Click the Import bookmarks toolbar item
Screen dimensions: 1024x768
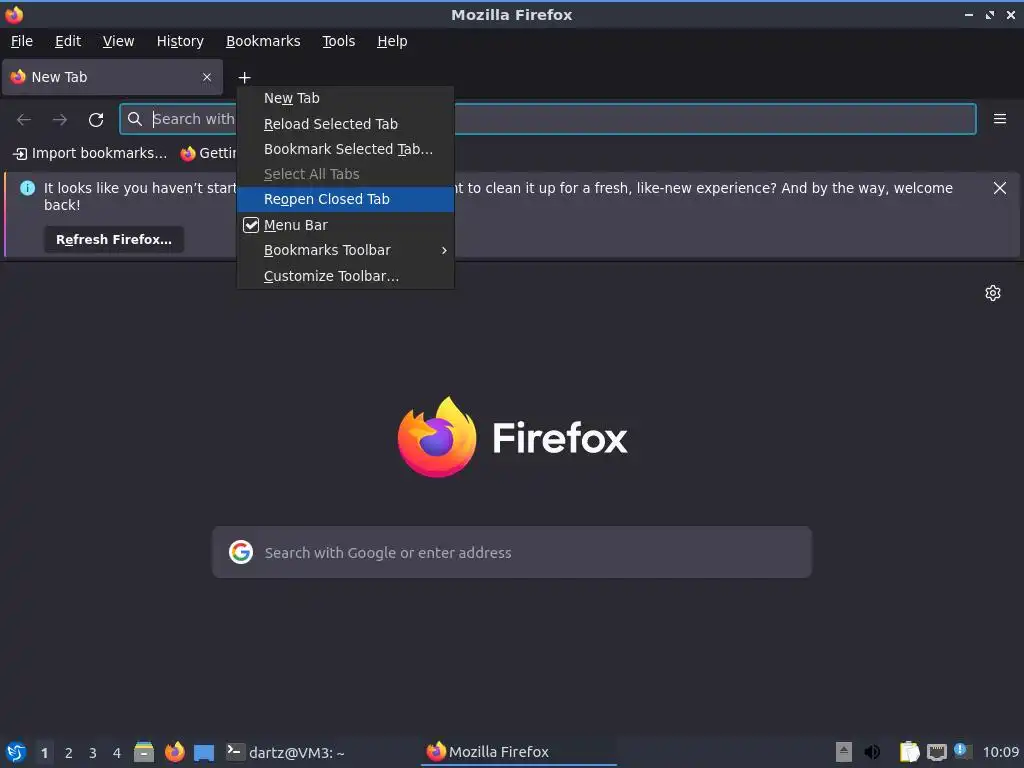pyautogui.click(x=90, y=153)
